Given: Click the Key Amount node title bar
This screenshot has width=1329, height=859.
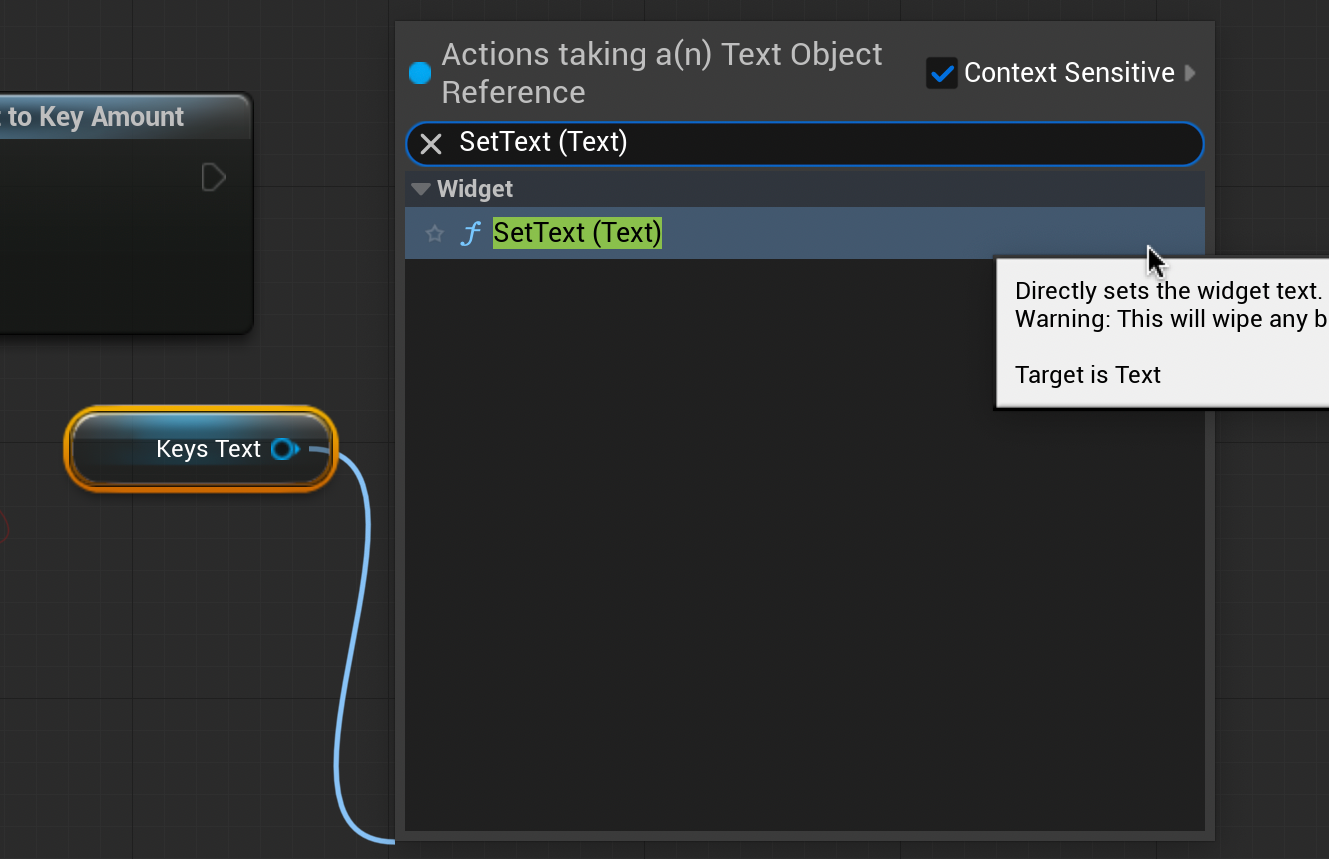Looking at the screenshot, I should (110, 117).
